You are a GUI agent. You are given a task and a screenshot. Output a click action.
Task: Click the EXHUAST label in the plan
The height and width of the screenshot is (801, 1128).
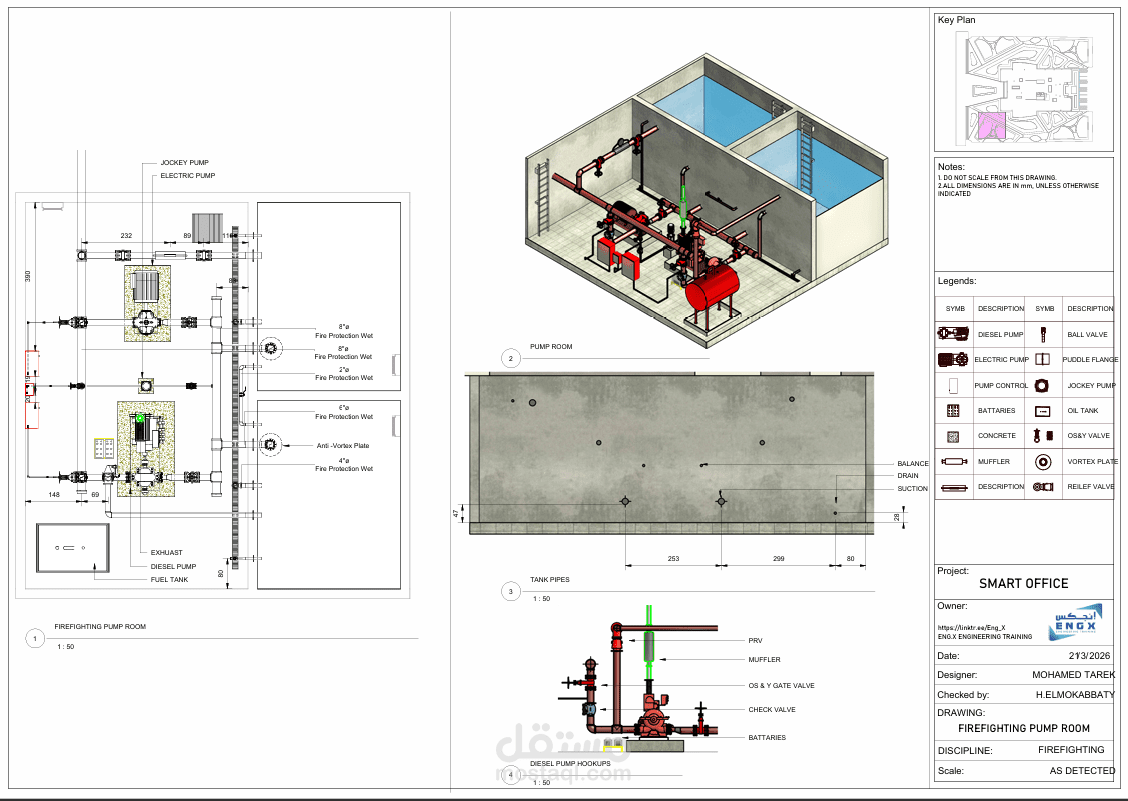(x=166, y=553)
